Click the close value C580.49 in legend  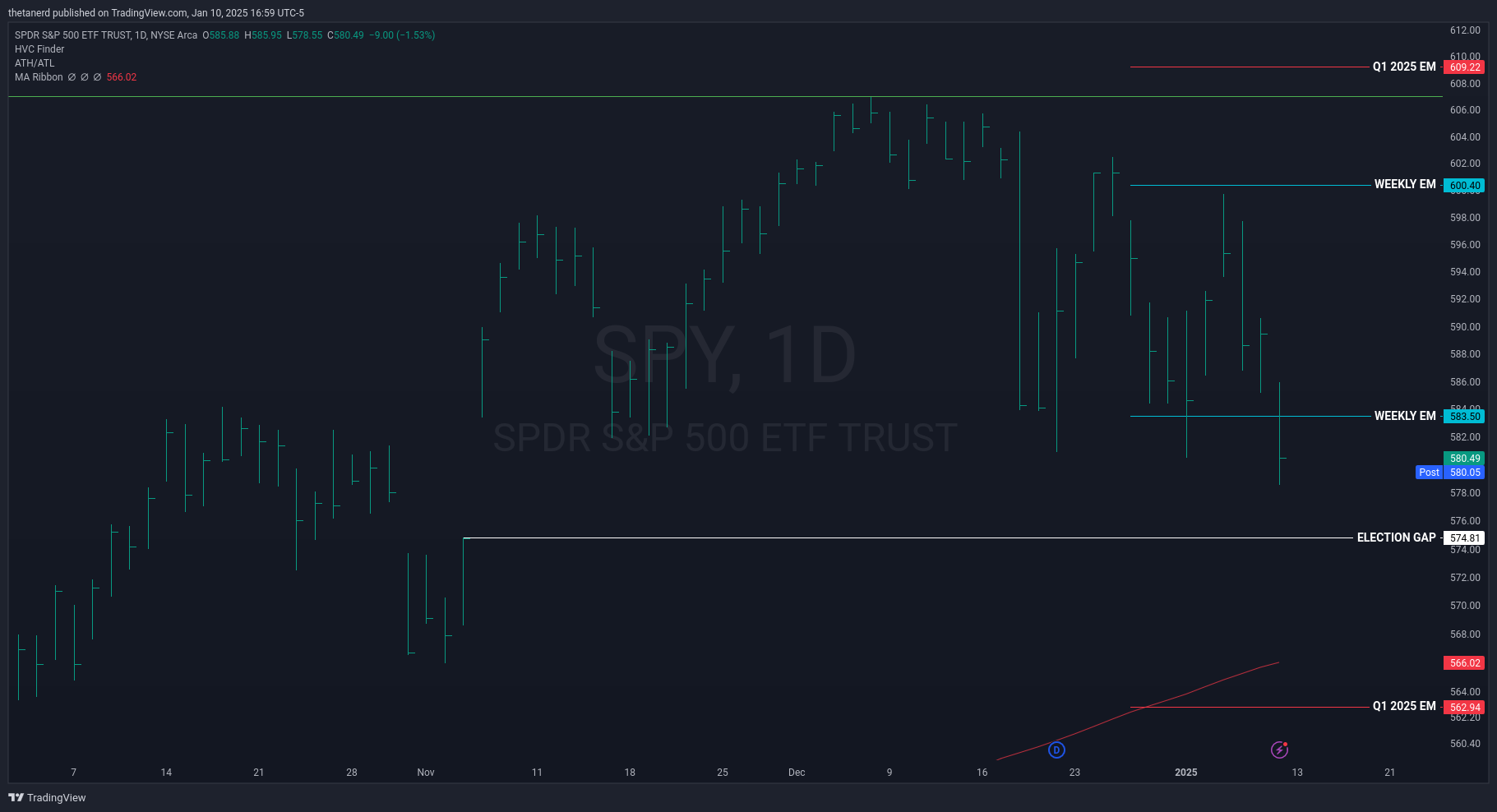(345, 35)
